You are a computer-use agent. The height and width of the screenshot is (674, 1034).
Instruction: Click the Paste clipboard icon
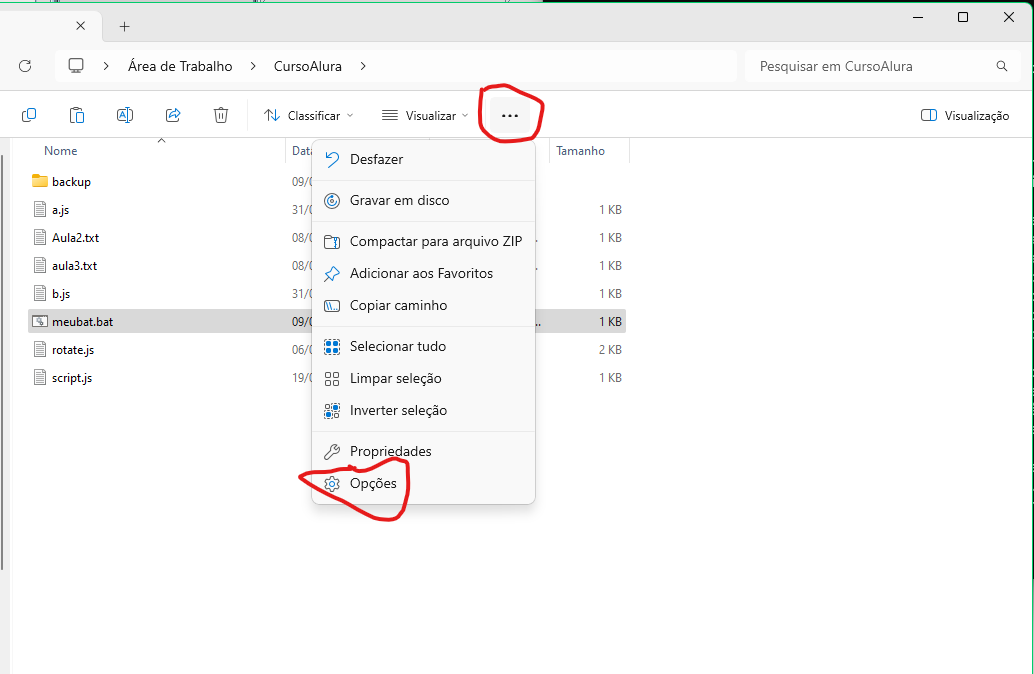click(76, 115)
